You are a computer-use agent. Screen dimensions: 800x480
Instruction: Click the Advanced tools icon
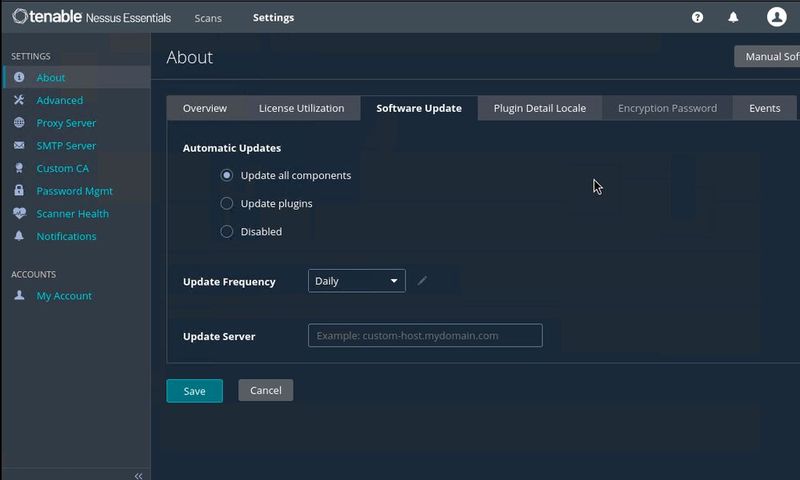coord(19,100)
